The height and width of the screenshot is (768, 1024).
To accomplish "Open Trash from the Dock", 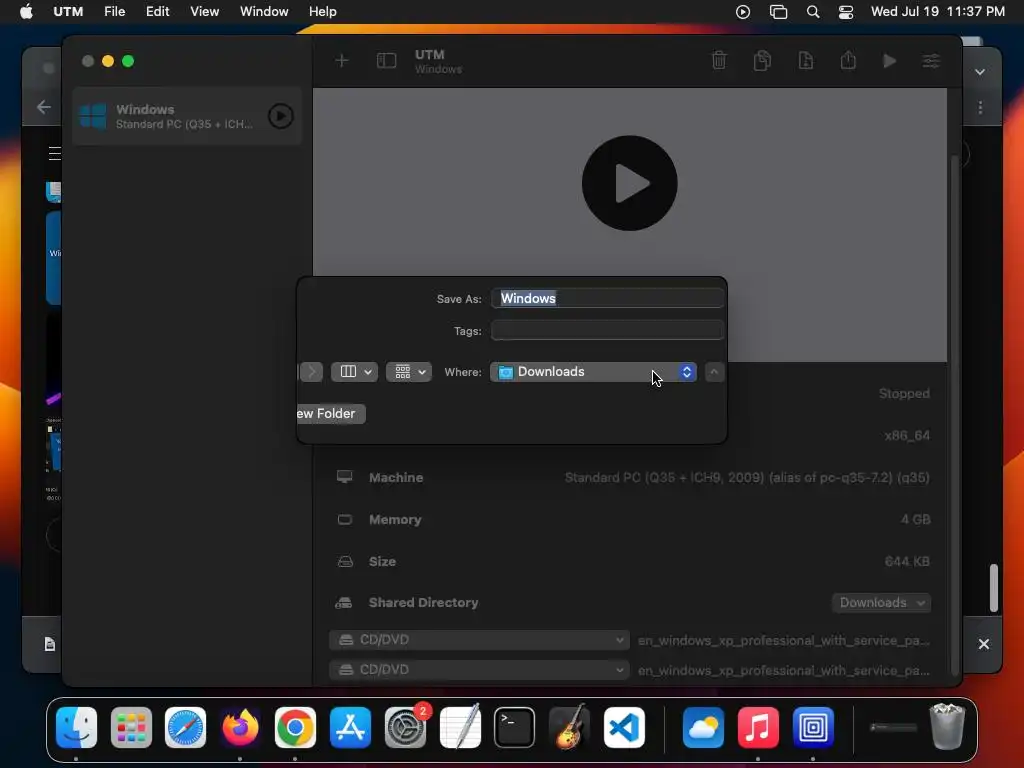I will tap(947, 727).
